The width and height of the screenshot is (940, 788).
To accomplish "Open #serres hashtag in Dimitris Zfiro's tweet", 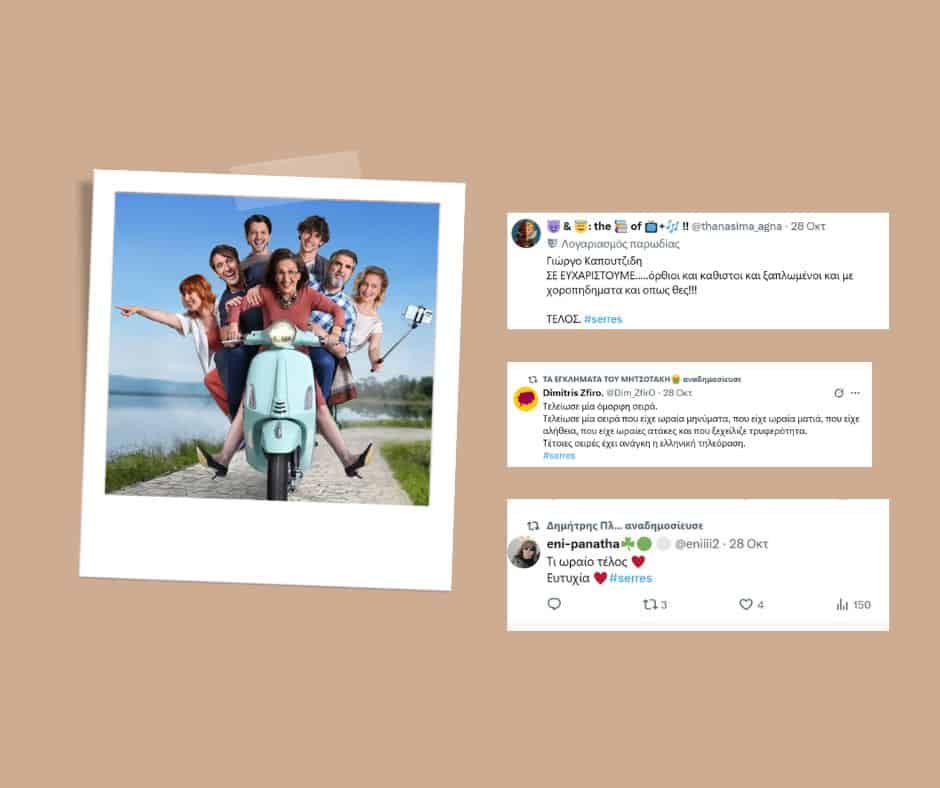I will 559,455.
